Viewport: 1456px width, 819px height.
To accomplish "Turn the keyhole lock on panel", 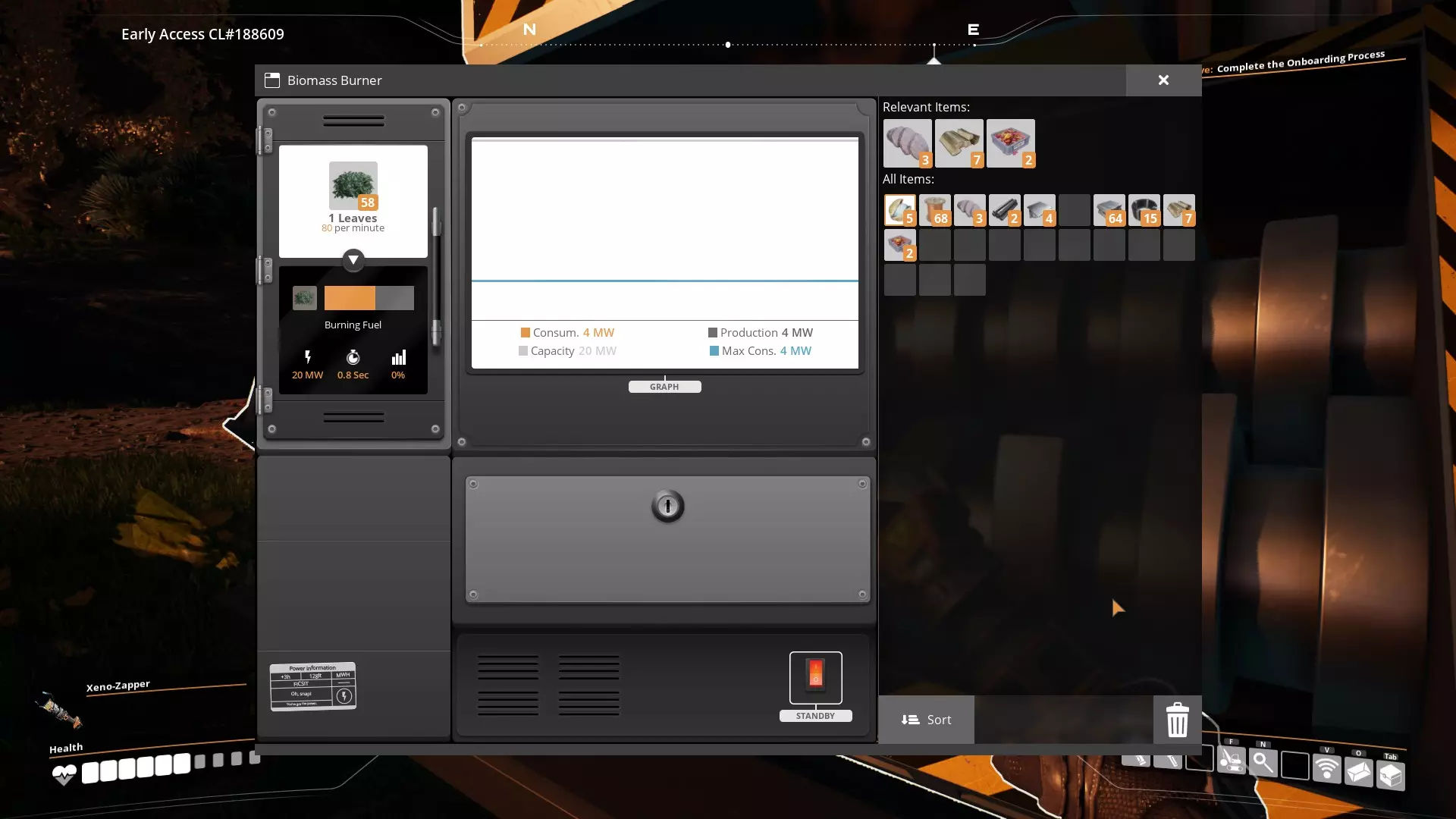I will 667,506.
